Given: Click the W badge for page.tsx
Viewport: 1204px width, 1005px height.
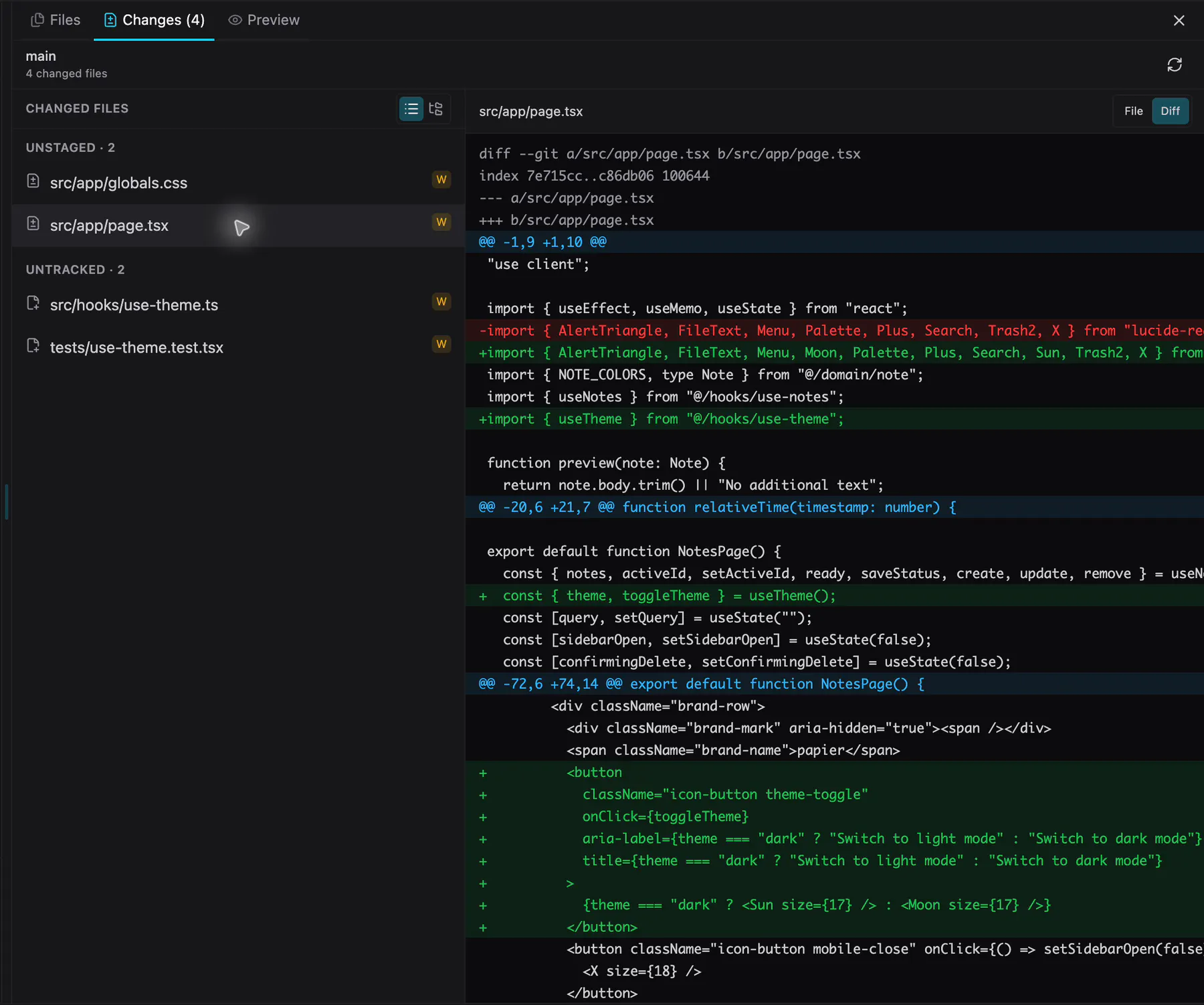Looking at the screenshot, I should click(x=441, y=222).
